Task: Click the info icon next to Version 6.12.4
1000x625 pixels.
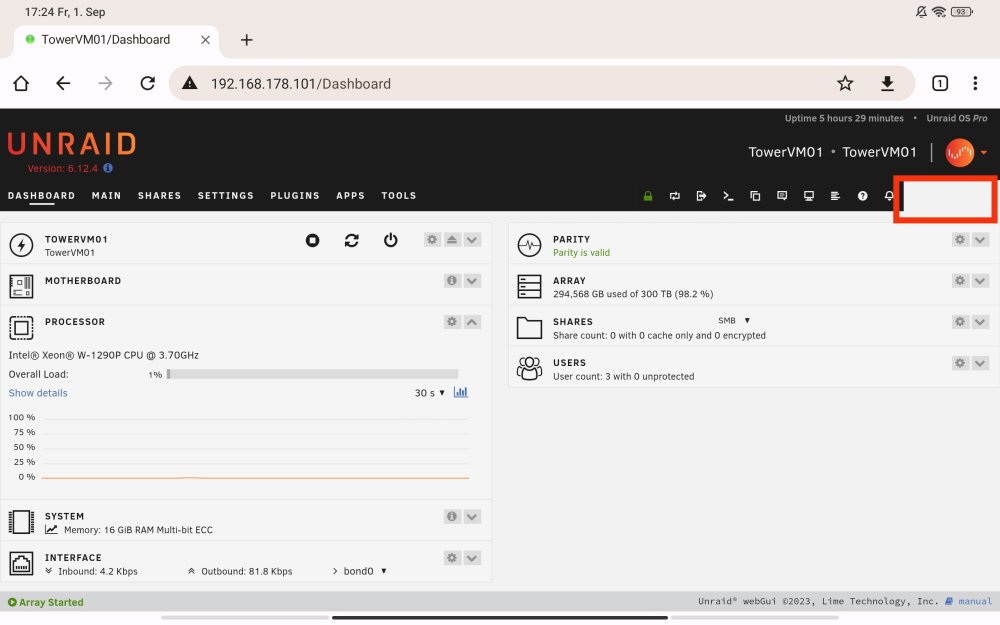Action: 108,168
